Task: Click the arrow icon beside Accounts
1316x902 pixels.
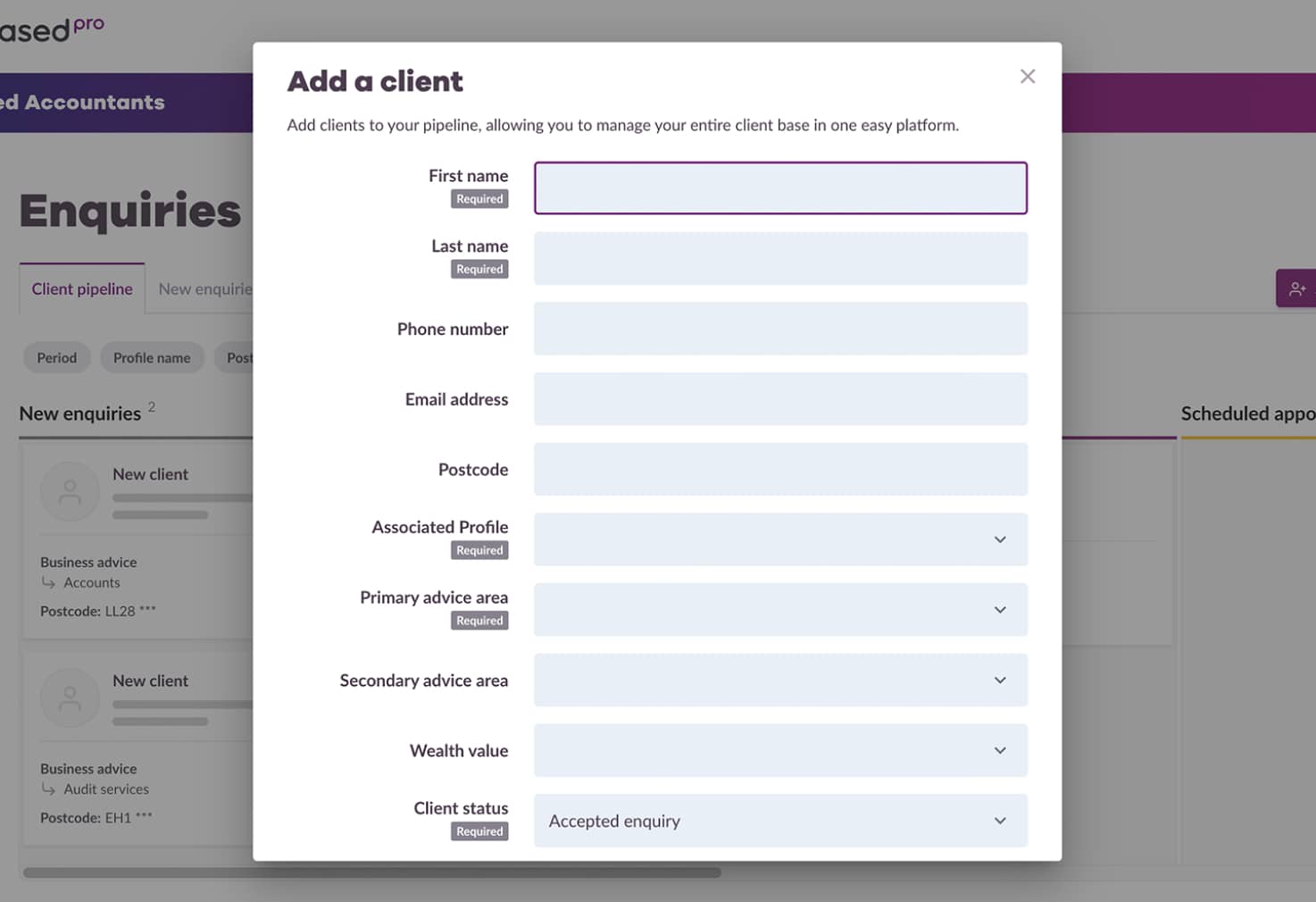Action: coord(48,582)
